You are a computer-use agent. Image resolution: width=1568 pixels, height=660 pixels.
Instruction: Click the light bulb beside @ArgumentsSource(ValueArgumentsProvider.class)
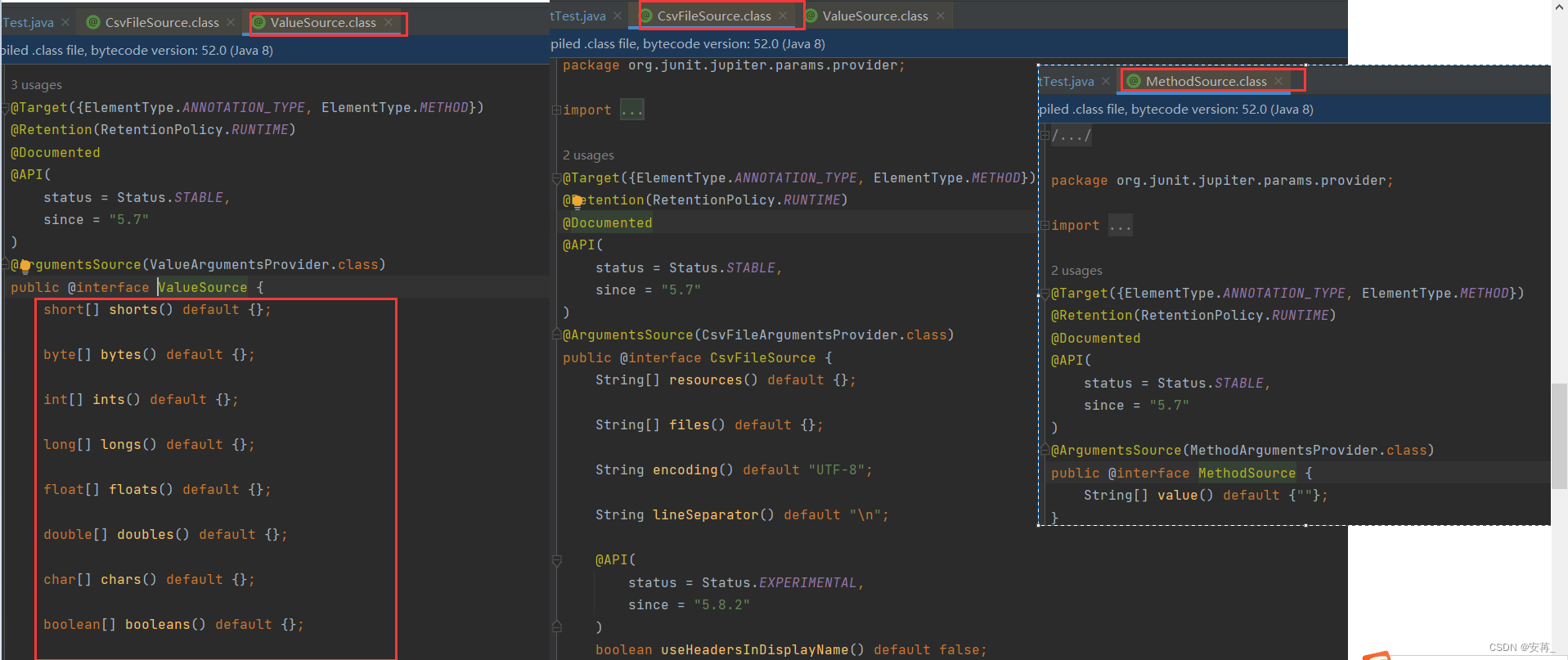click(25, 266)
